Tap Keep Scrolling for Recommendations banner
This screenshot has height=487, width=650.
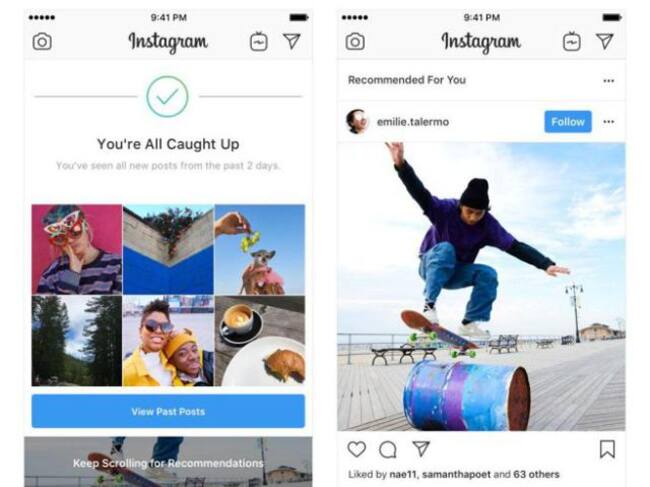(168, 462)
